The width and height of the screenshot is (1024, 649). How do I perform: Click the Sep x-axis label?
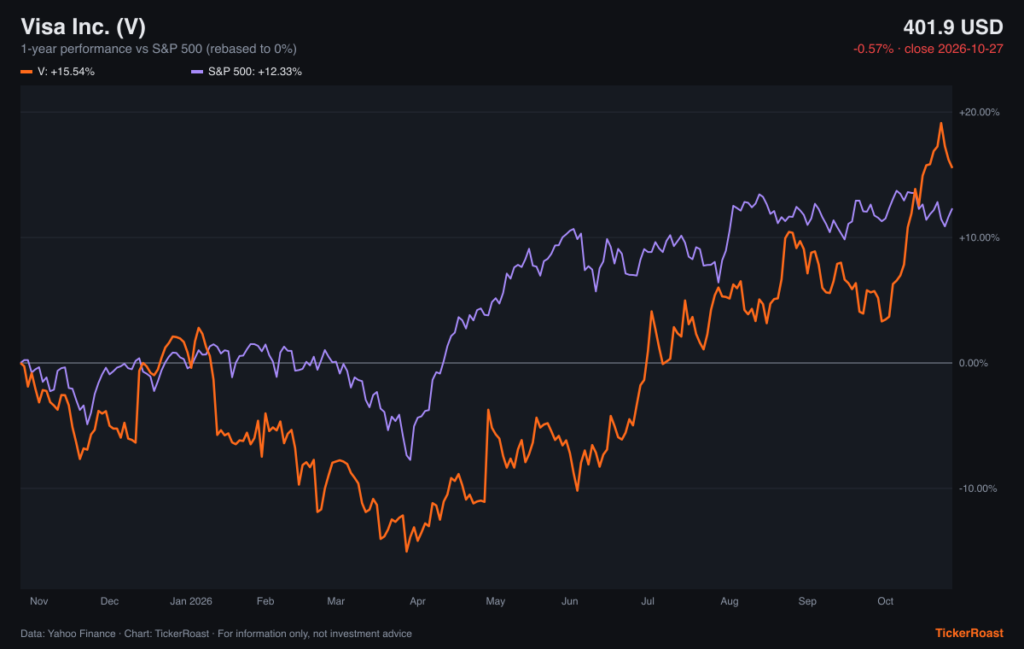[807, 601]
